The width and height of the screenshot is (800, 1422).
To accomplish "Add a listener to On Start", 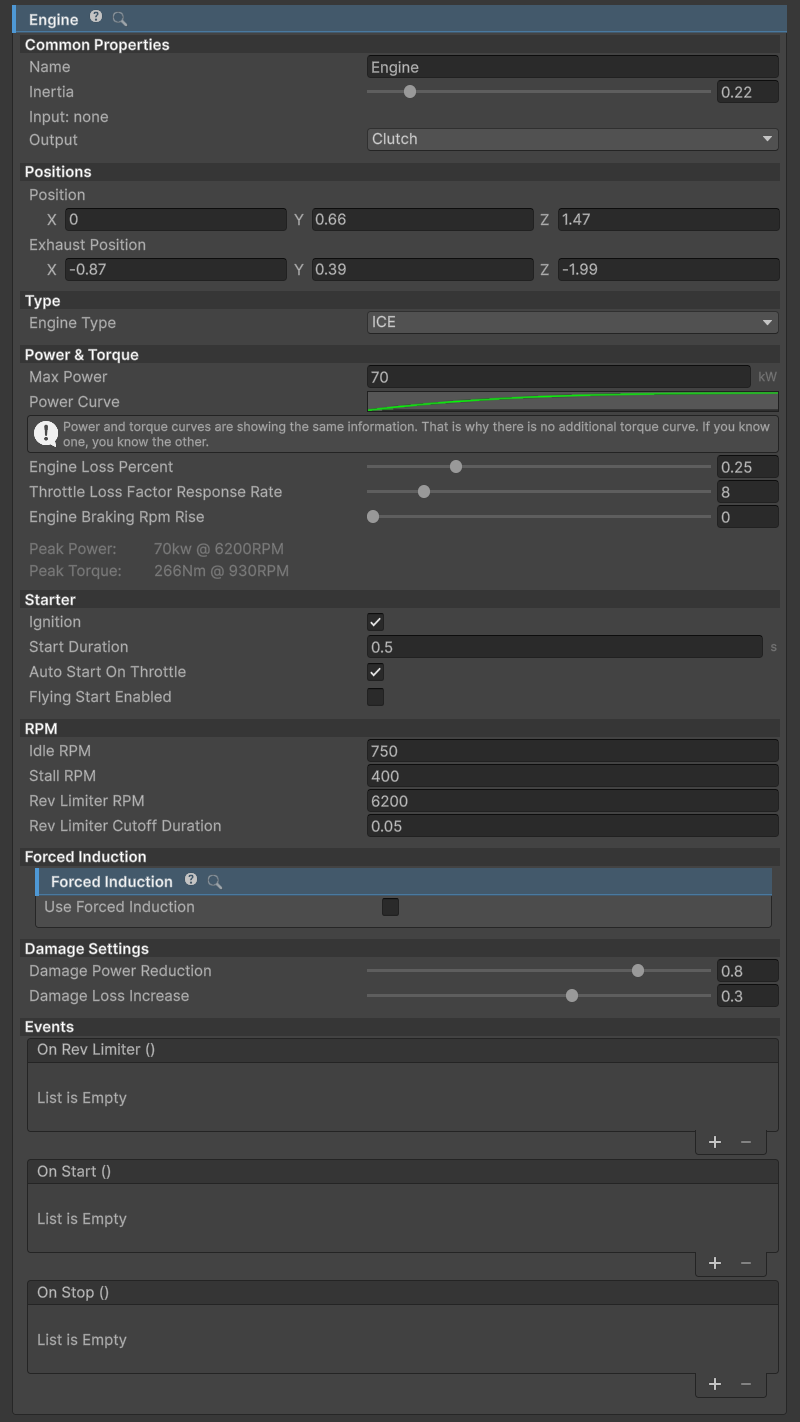I will coord(715,1263).
